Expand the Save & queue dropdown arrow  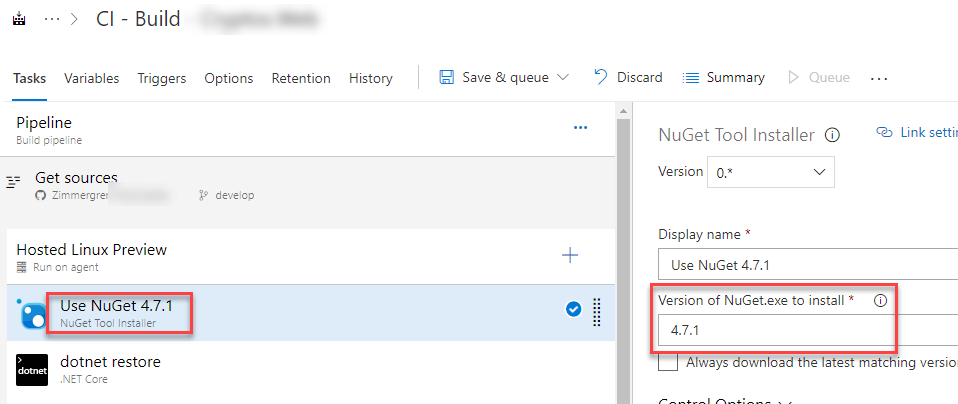pos(562,77)
